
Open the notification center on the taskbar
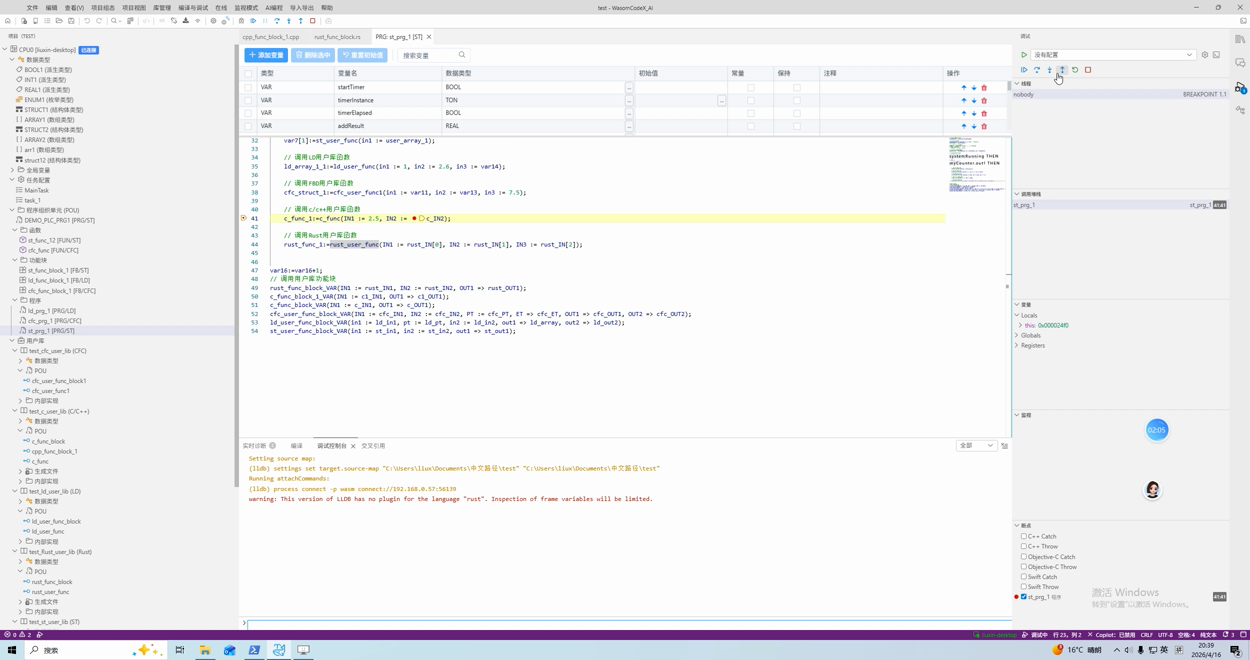point(1236,650)
